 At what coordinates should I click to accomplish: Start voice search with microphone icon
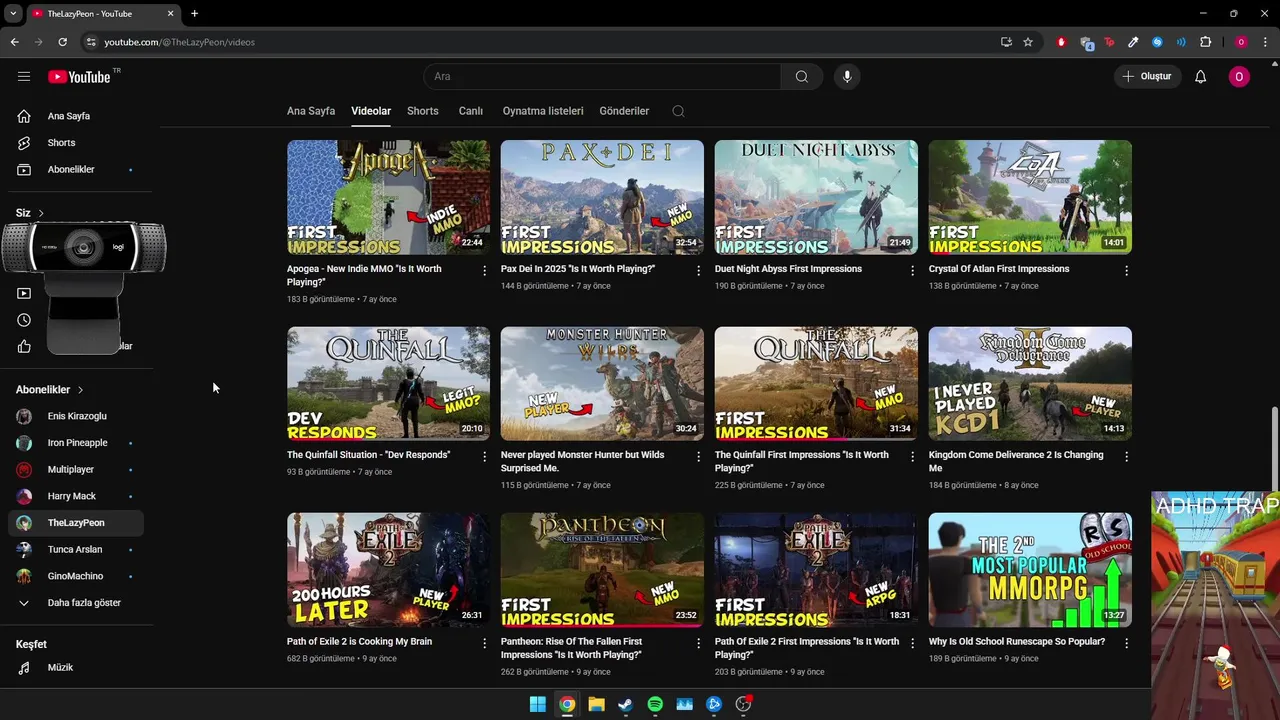point(847,77)
